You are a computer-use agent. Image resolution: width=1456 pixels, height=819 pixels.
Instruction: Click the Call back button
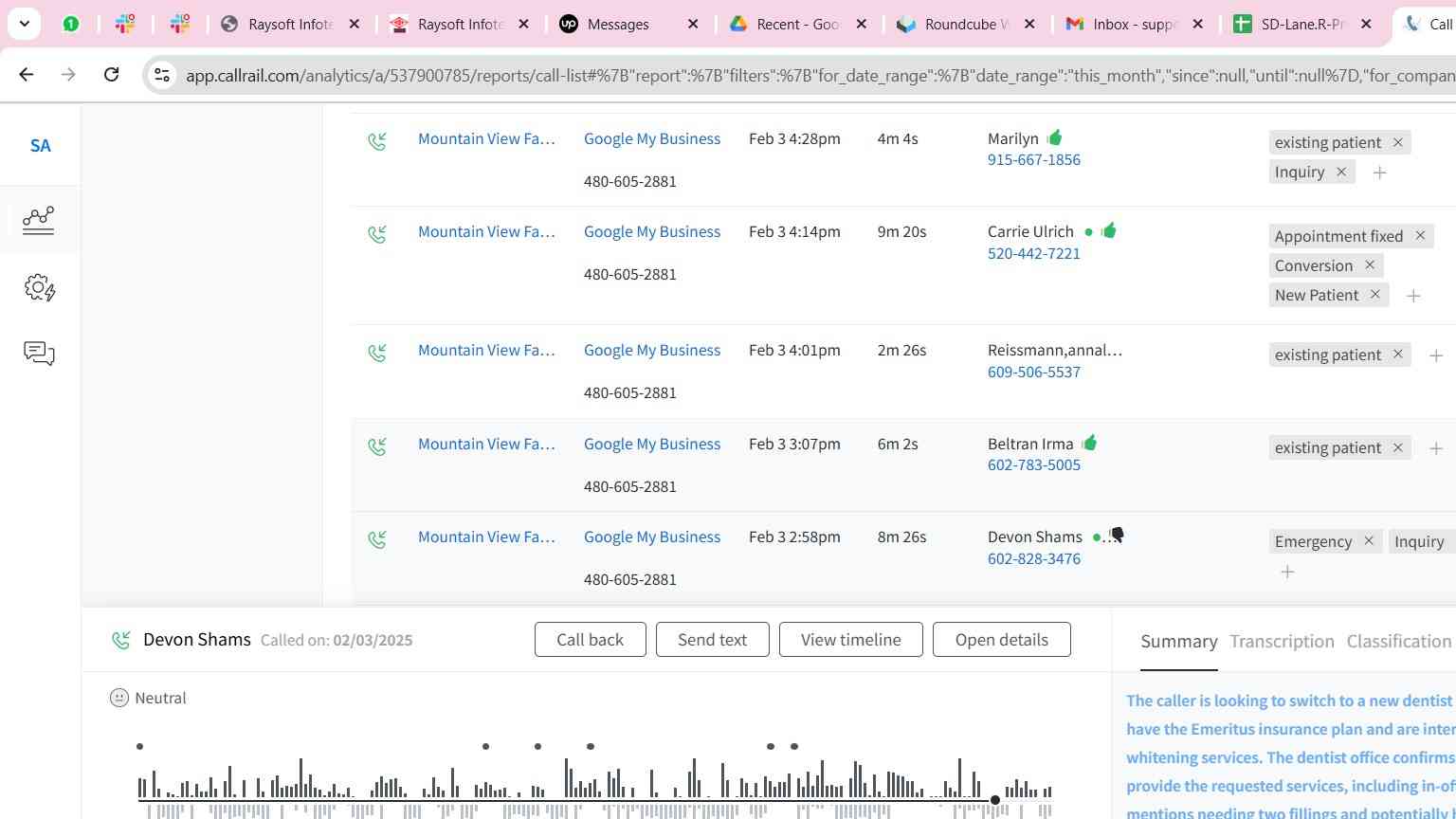click(x=590, y=640)
